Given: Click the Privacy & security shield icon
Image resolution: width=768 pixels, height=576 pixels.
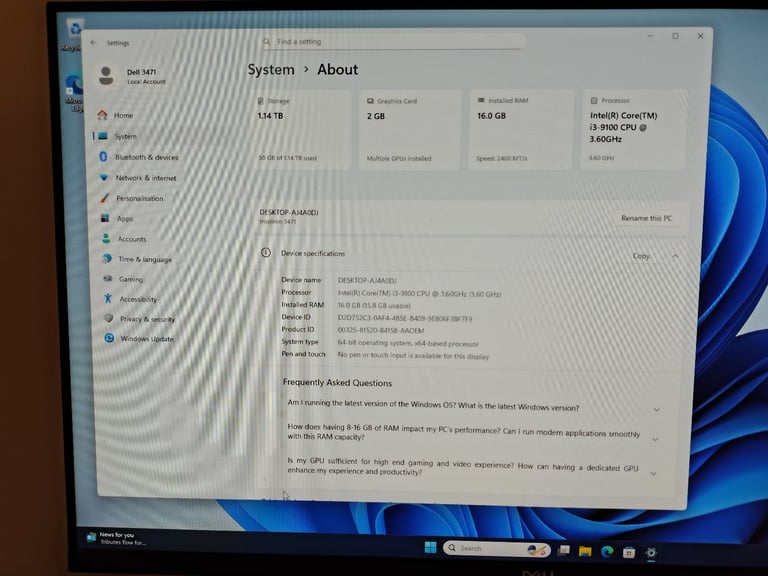Looking at the screenshot, I should point(109,318).
